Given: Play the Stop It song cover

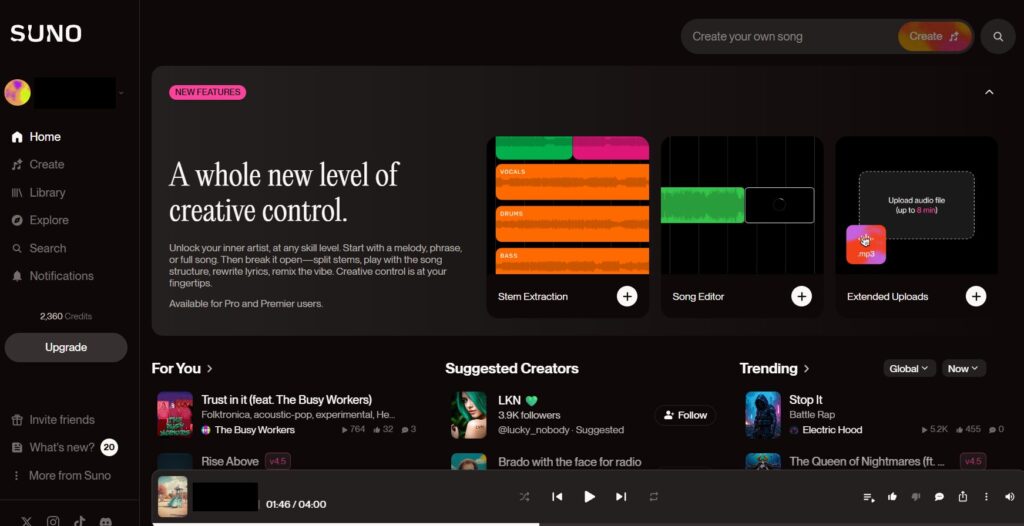Looking at the screenshot, I should (x=763, y=414).
